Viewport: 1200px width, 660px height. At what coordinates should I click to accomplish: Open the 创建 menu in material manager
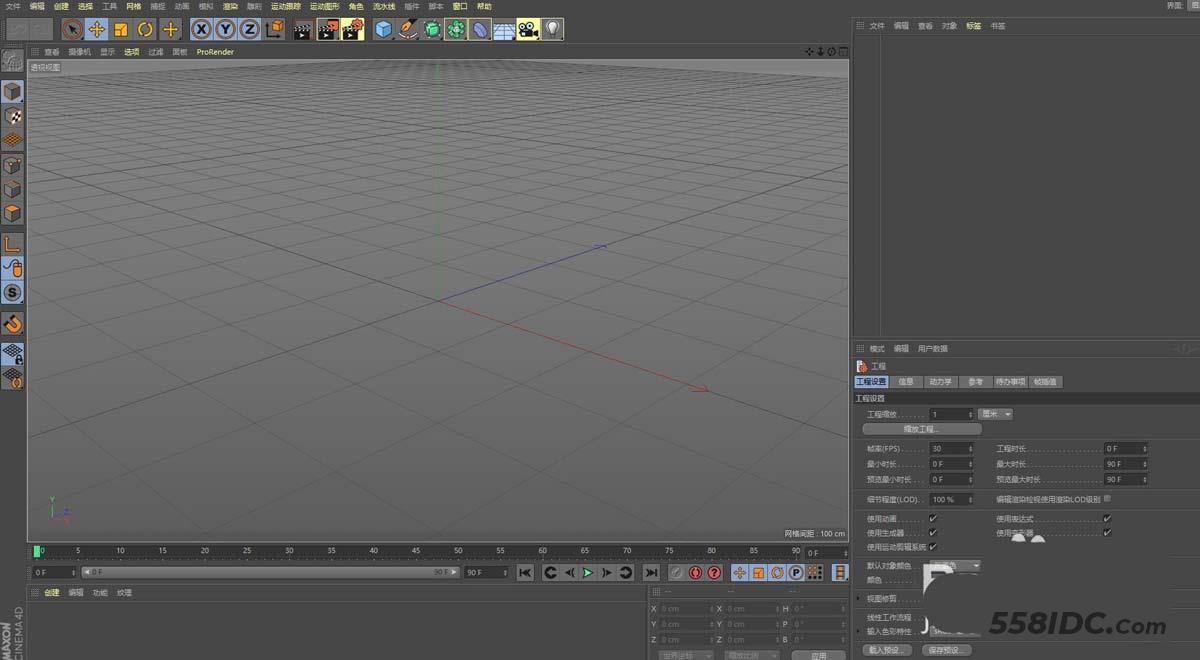pyautogui.click(x=52, y=593)
